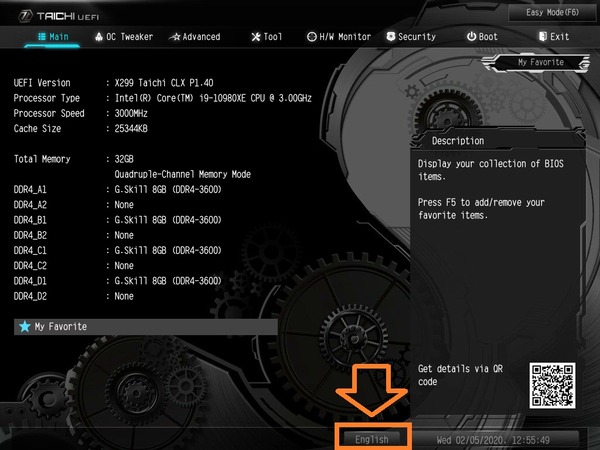
Task: Click the DDR4_B1 row G.Skill value
Action: (x=168, y=220)
